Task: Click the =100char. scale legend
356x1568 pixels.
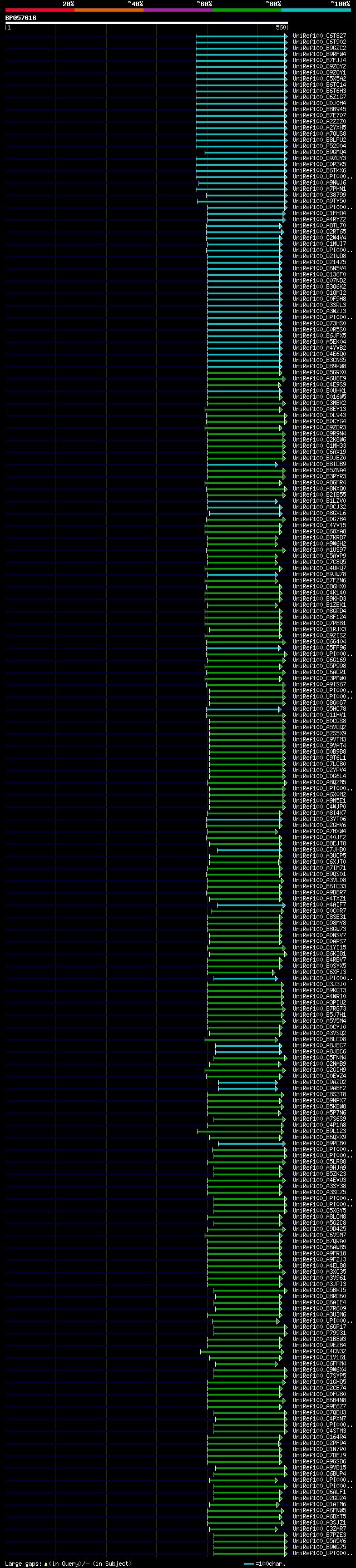Action: (x=264, y=1563)
